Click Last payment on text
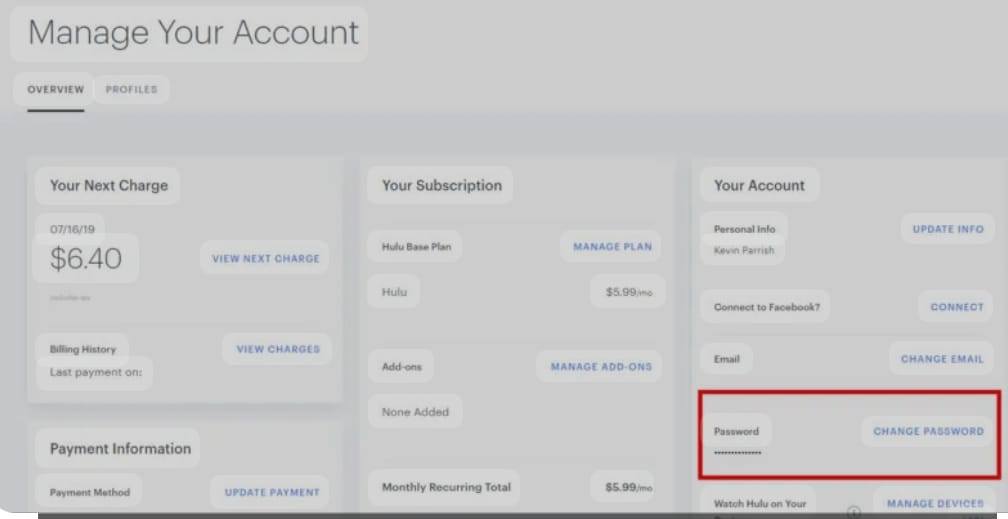The width and height of the screenshot is (1008, 519). click(x=96, y=372)
